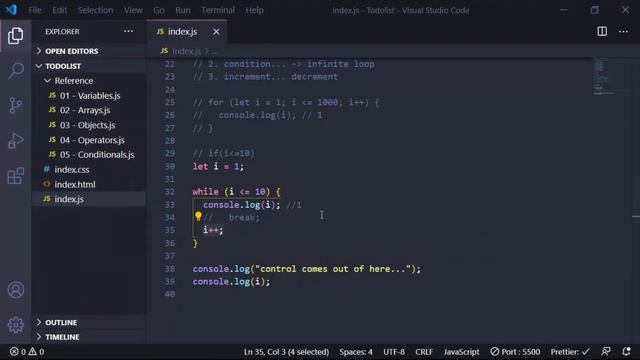Click the errors and warnings status indicator

click(27, 351)
